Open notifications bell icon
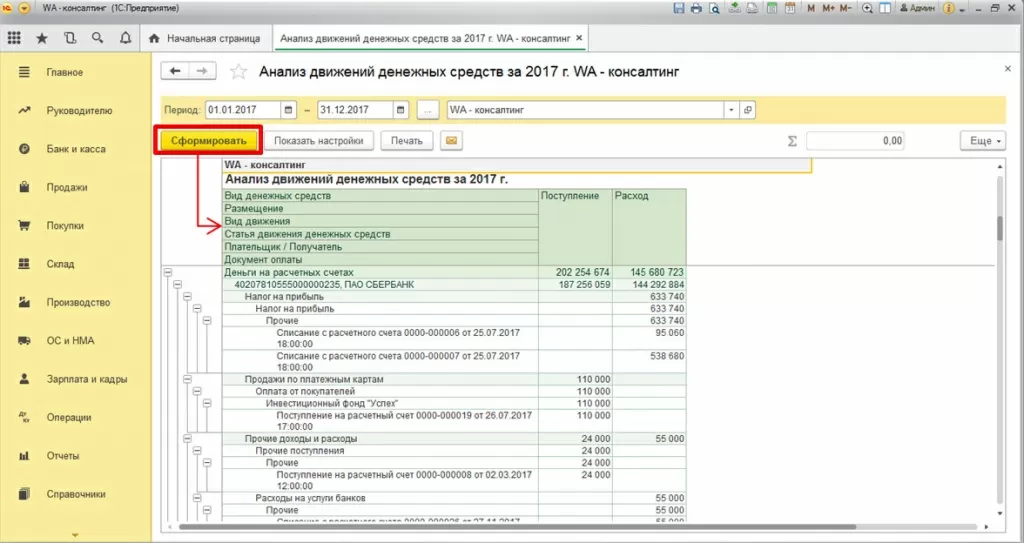 (x=125, y=38)
